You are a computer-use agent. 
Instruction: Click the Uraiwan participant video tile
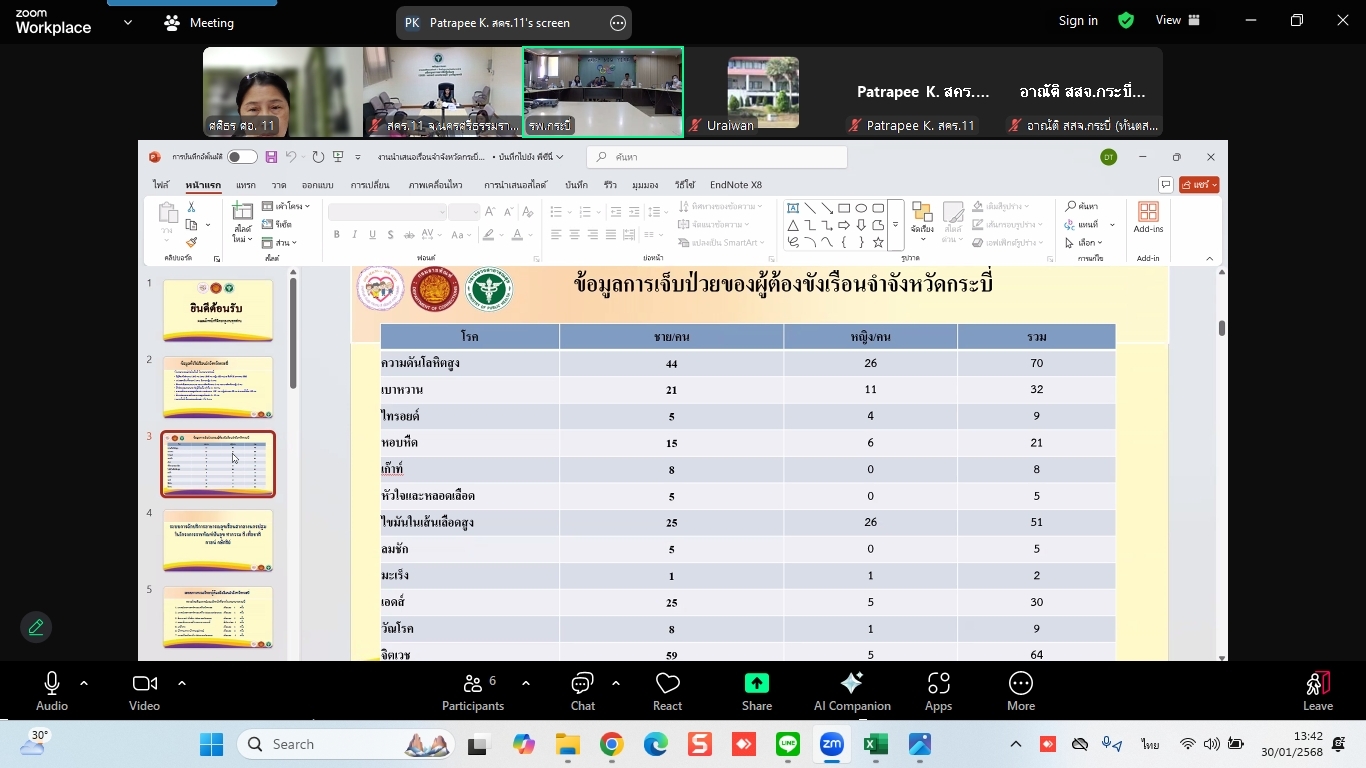(763, 92)
